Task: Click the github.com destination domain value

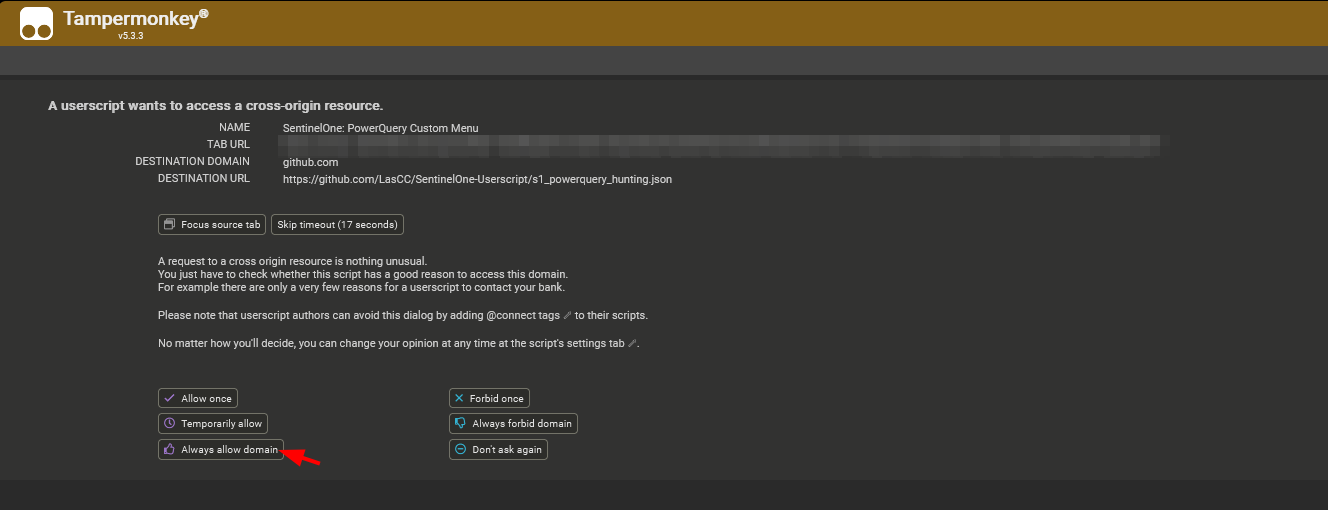Action: click(x=311, y=162)
